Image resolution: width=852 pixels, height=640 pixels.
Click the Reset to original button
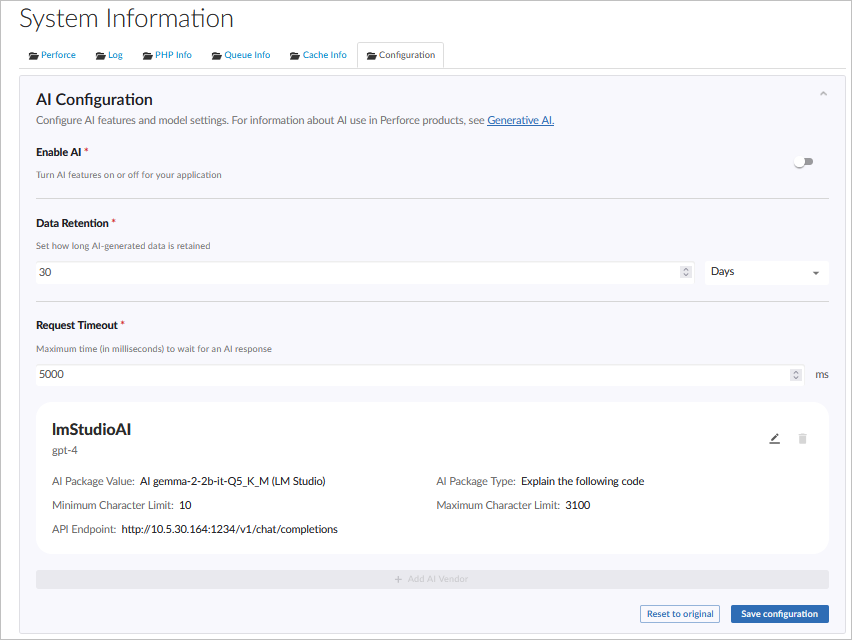click(x=679, y=614)
